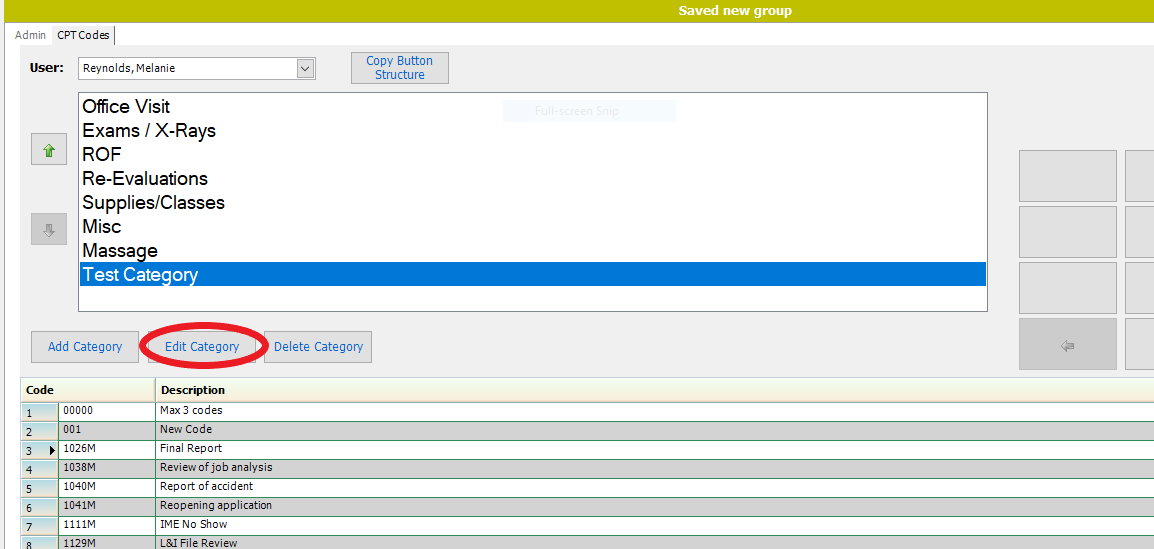
Task: Click the grey move-down arrow button
Action: click(x=49, y=230)
